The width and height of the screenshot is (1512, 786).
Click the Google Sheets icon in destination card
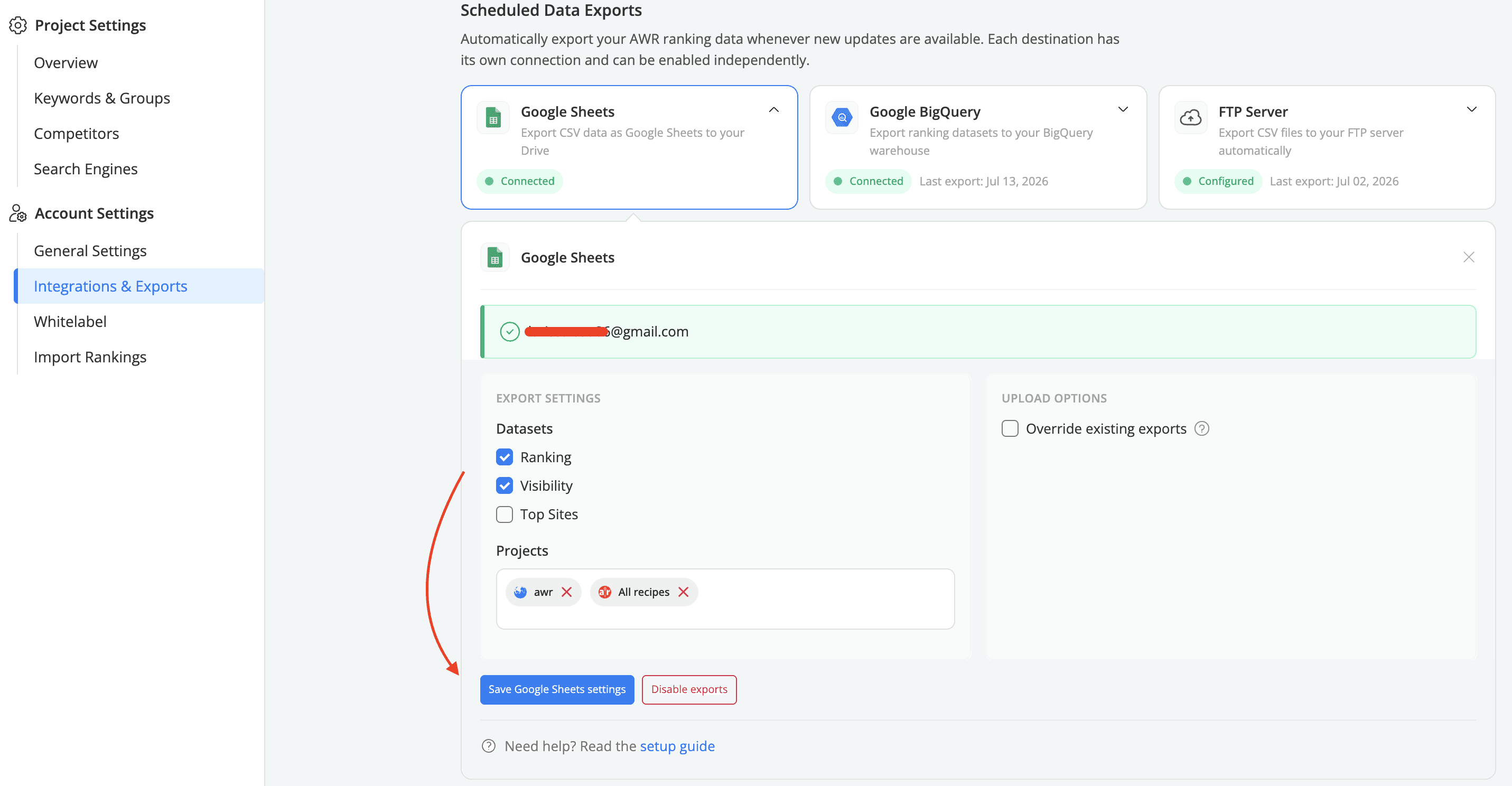tap(493, 117)
